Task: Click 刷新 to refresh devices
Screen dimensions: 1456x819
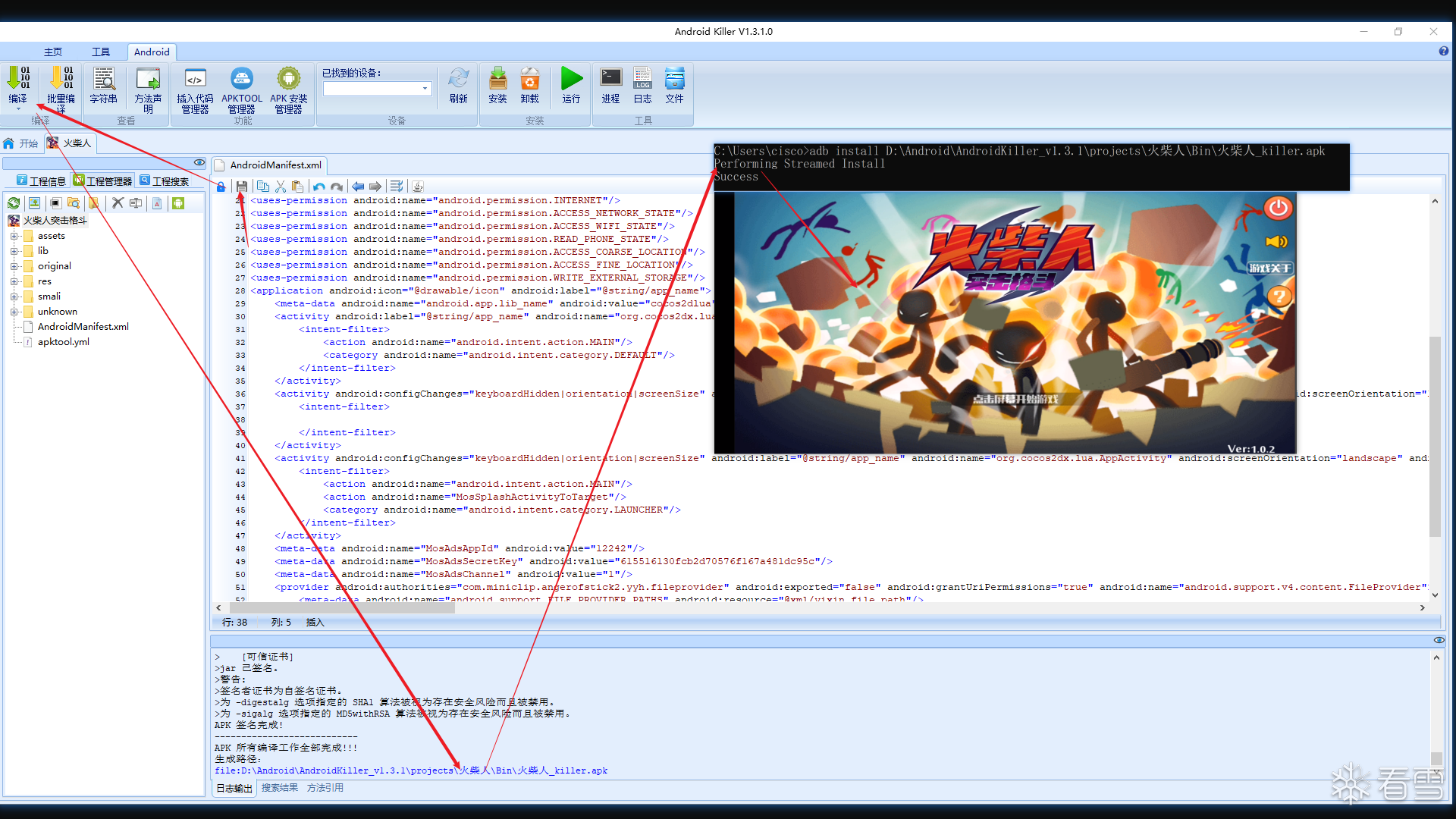Action: pos(458,84)
